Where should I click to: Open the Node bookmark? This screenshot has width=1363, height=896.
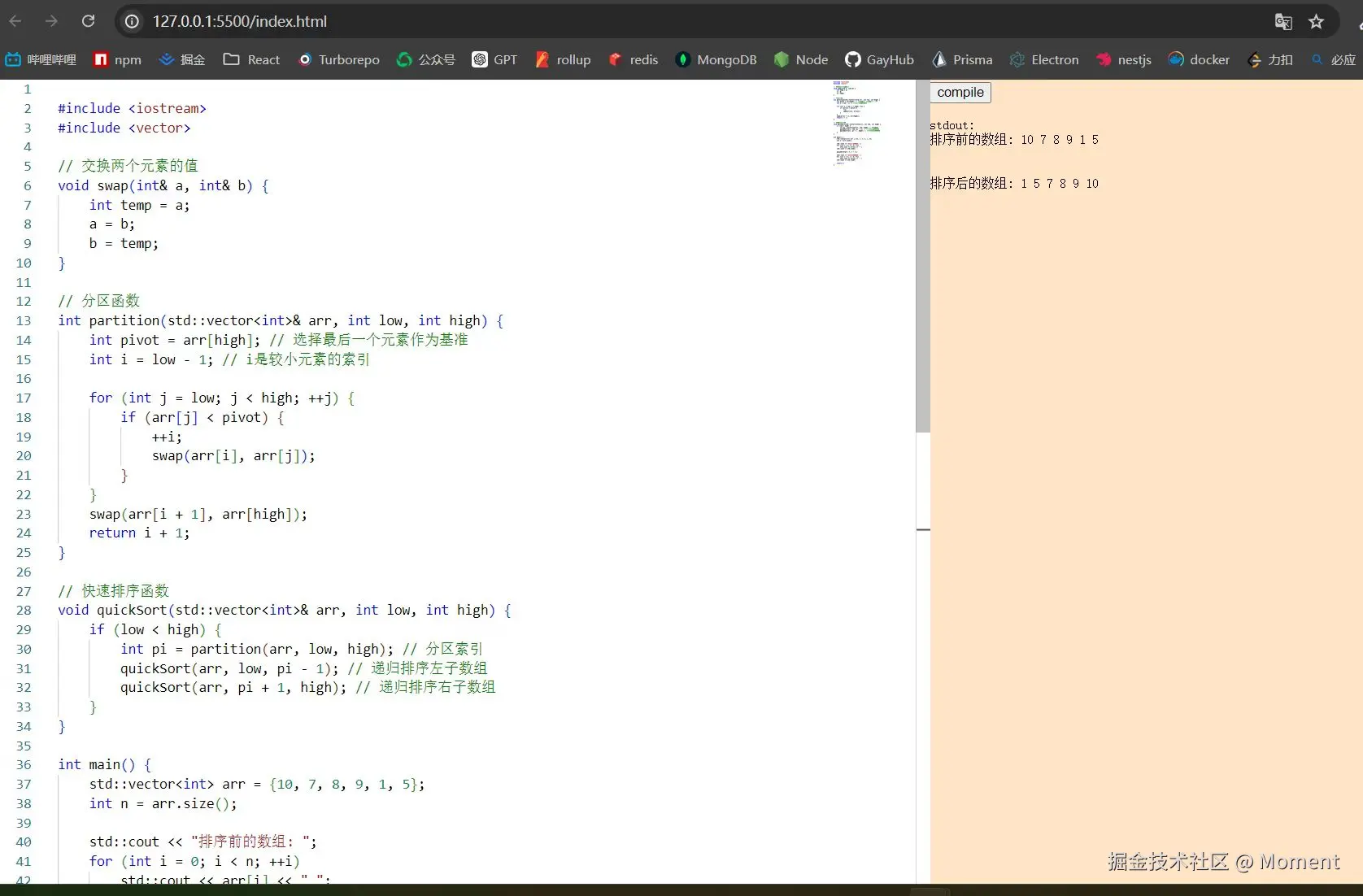(x=802, y=59)
